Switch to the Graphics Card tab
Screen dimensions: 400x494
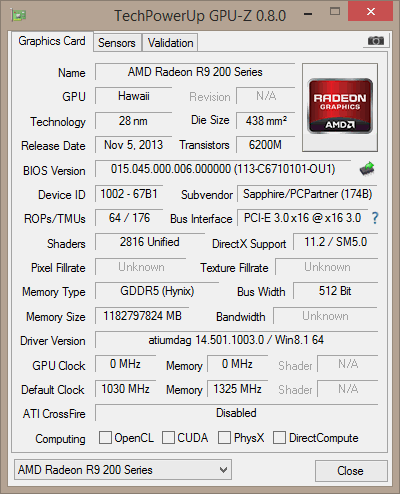52,41
